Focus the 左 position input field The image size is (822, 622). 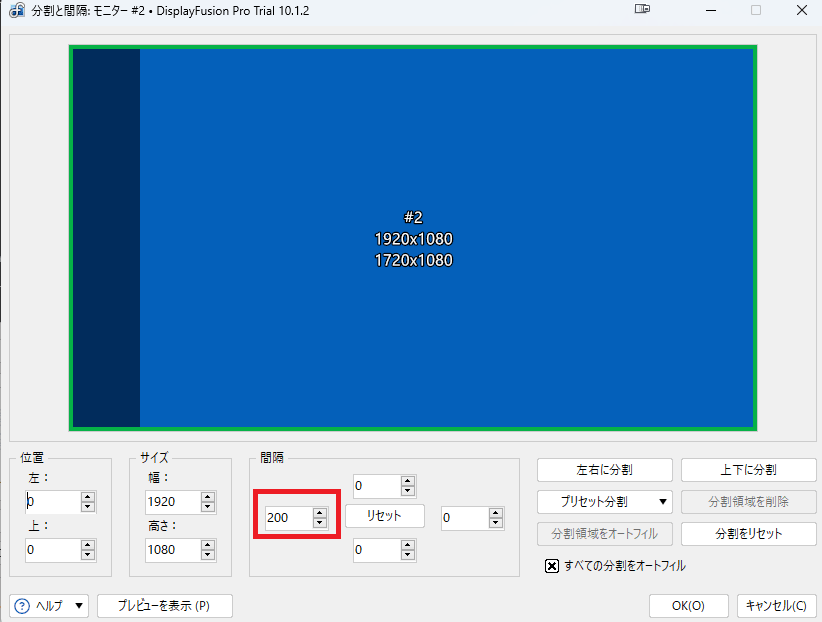[x=53, y=502]
